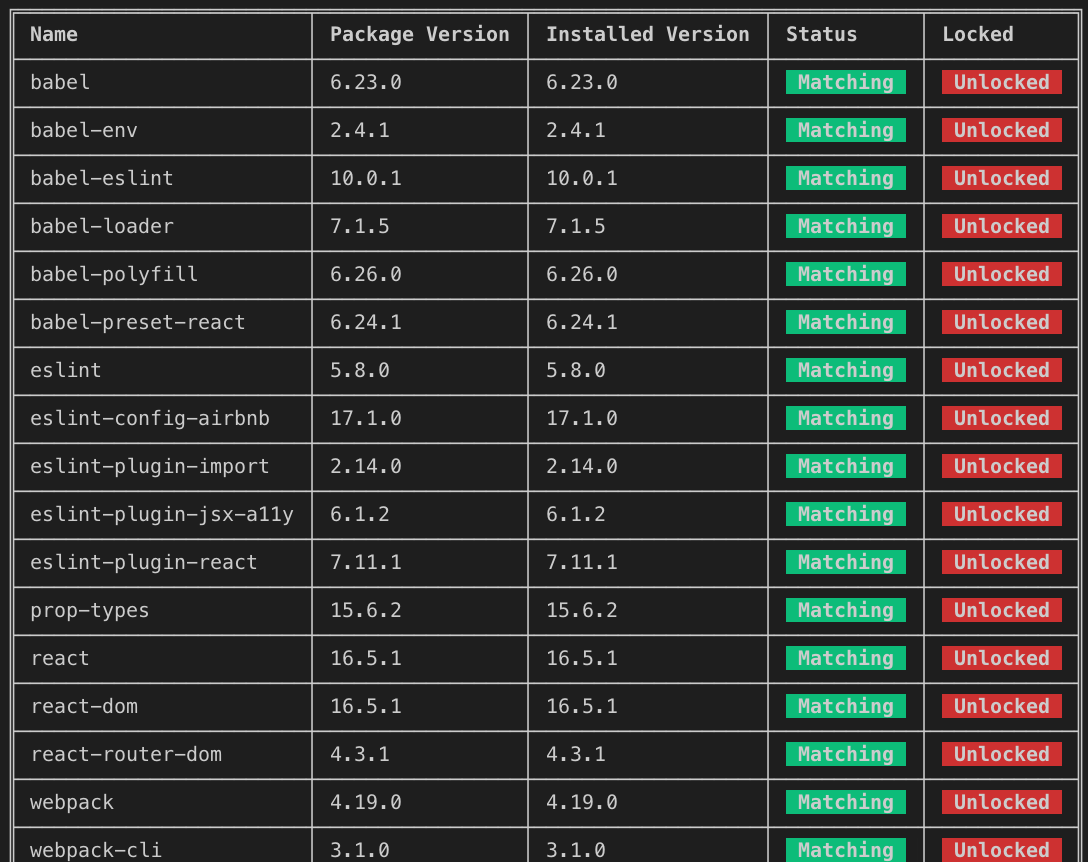This screenshot has width=1088, height=862.
Task: Click babel-preset-react's installed version 6.24.1
Action: coord(581,322)
